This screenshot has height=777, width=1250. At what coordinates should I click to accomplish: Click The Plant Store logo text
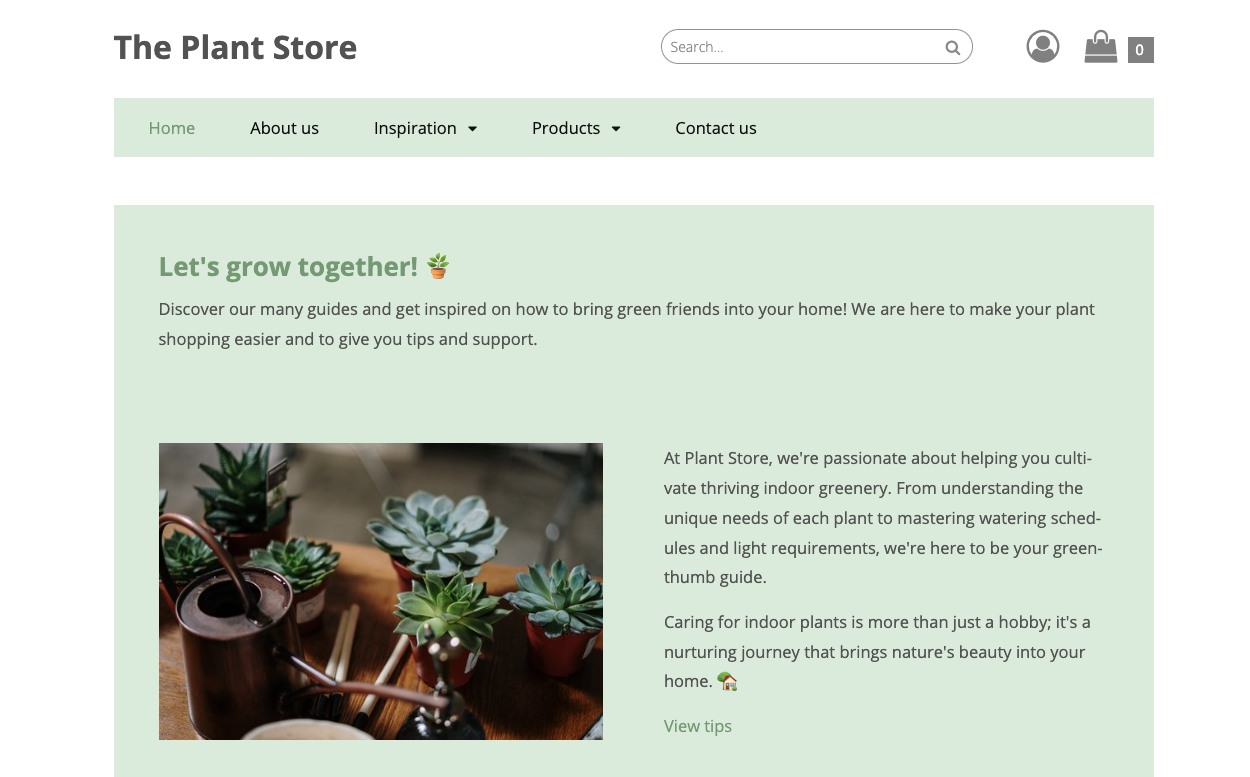235,47
